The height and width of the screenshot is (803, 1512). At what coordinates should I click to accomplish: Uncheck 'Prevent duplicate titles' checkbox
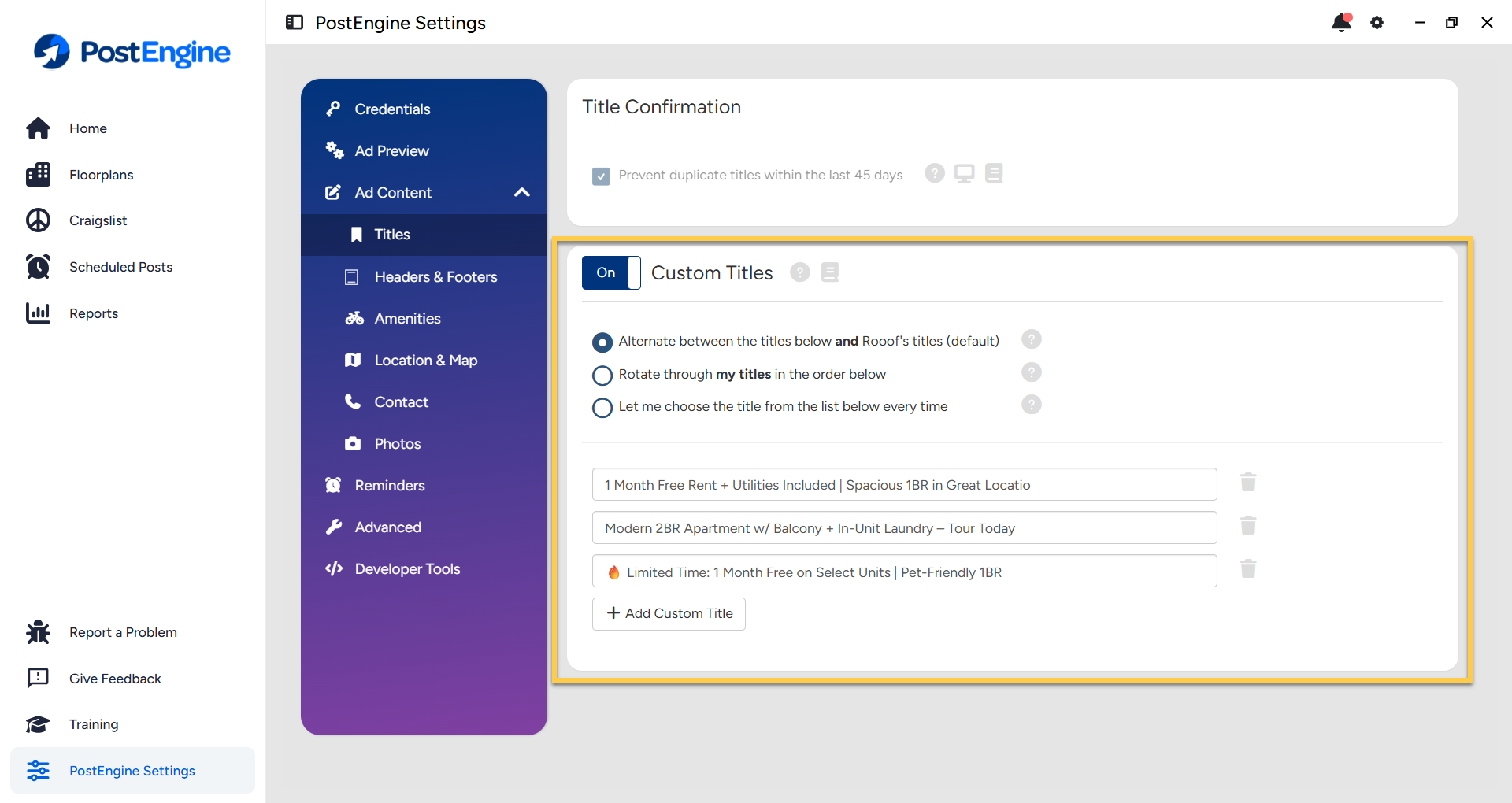click(601, 176)
